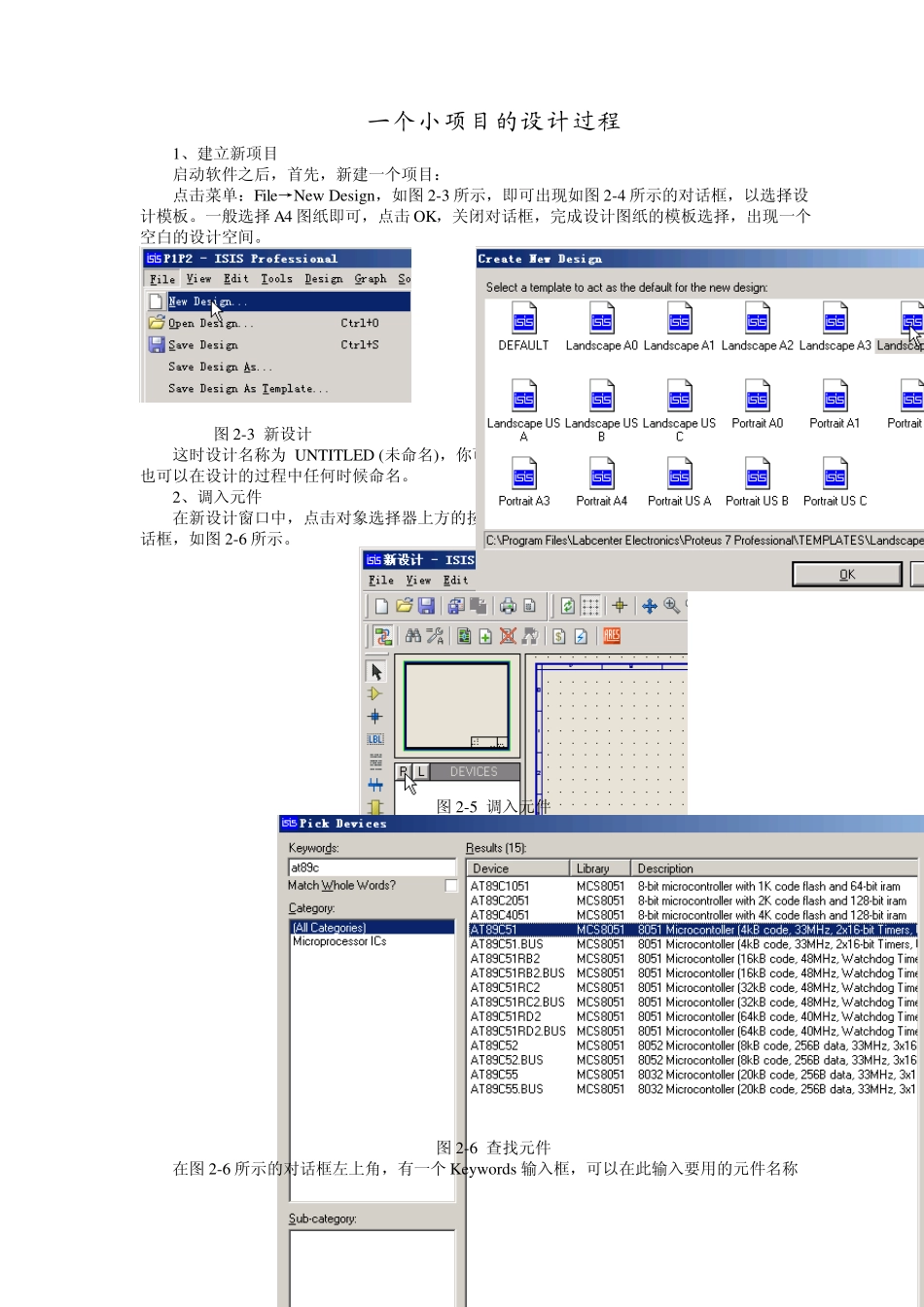Select the Portrait US C template
Viewport: 924px width, 1307px height.
(x=835, y=482)
